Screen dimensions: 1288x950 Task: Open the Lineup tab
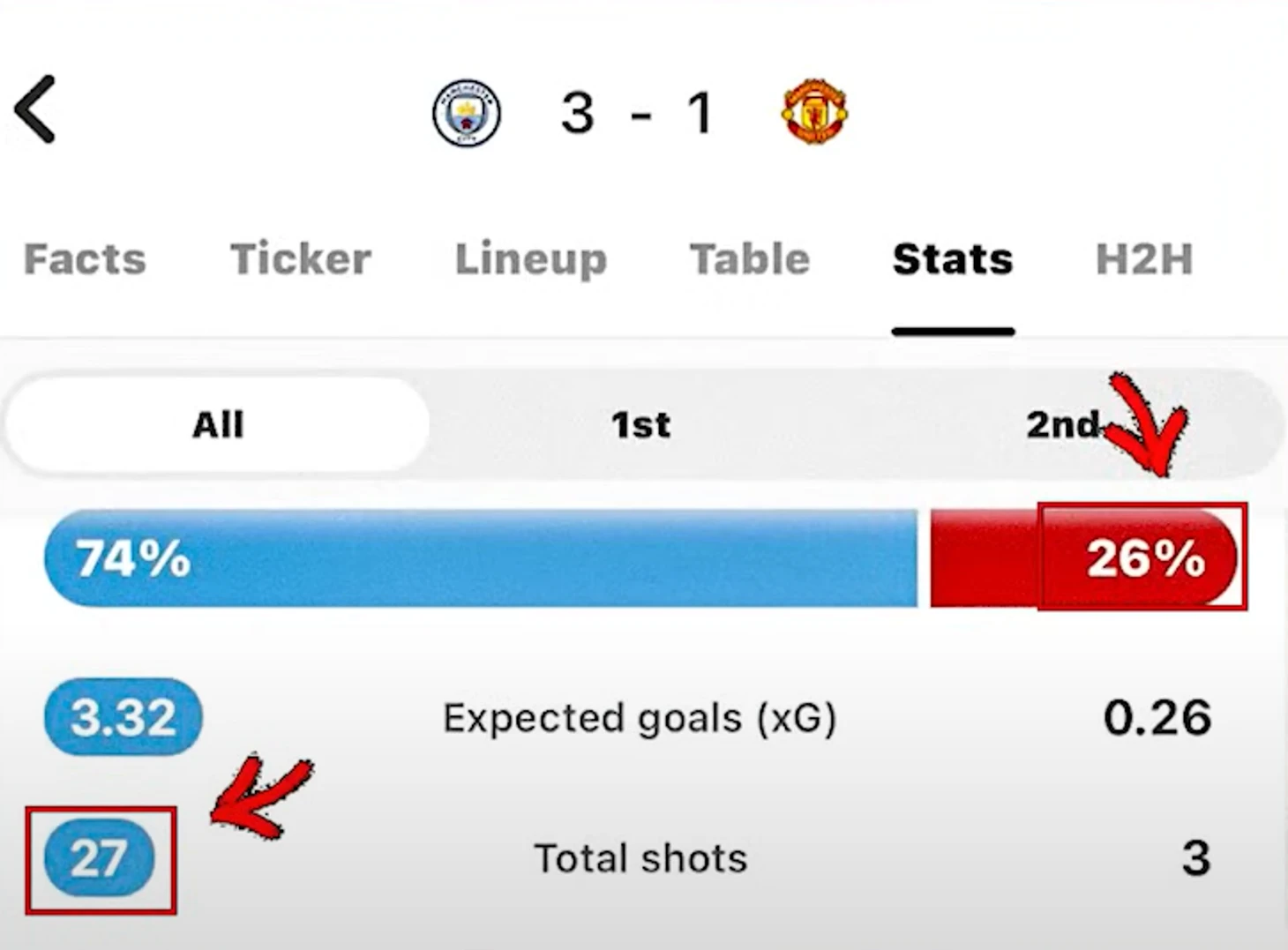(x=531, y=260)
